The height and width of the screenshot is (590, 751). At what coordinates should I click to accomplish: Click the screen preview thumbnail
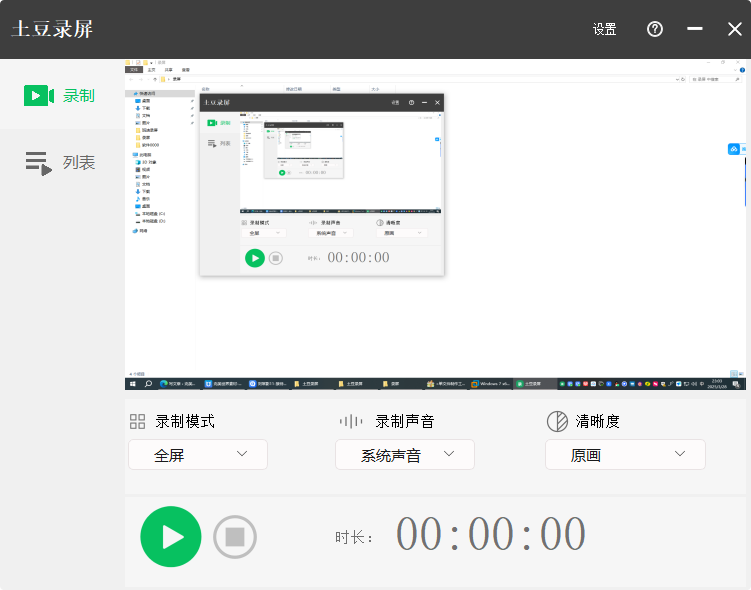pos(435,225)
